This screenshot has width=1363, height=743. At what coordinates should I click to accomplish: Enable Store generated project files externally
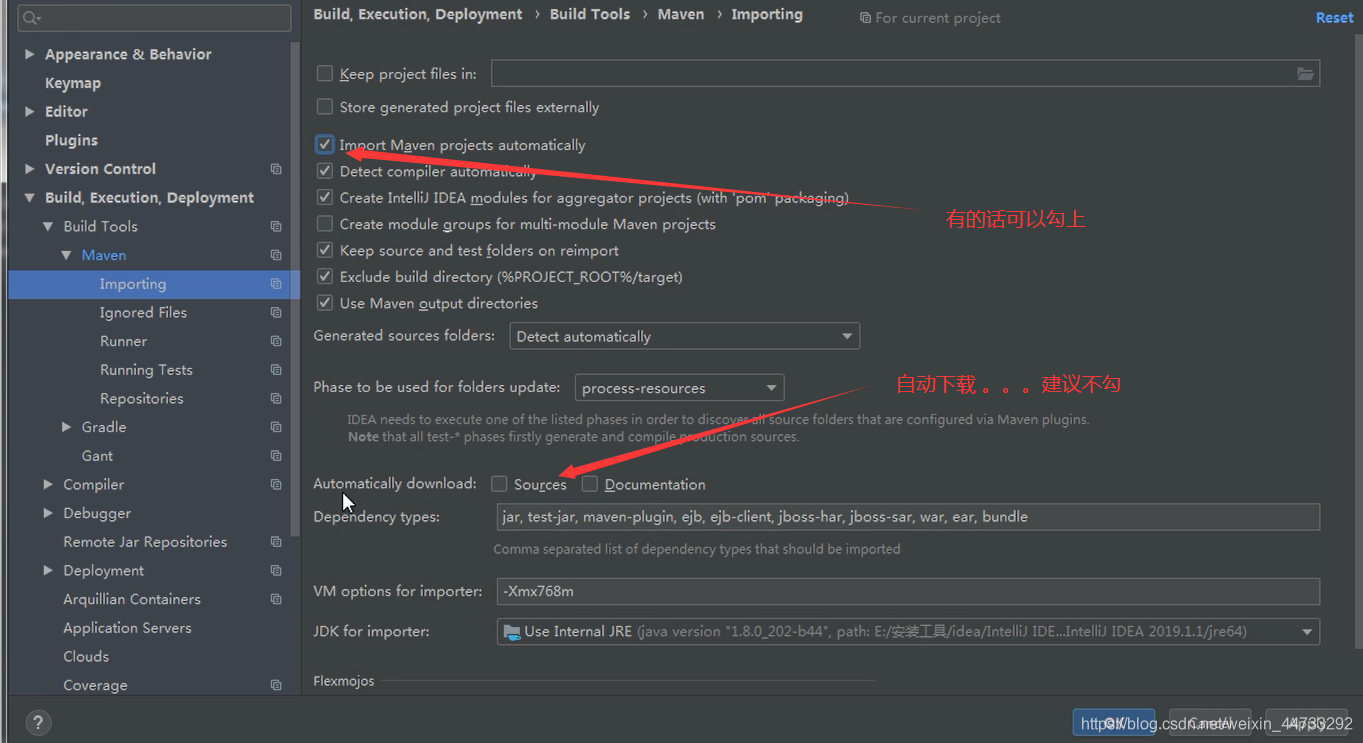click(x=324, y=106)
